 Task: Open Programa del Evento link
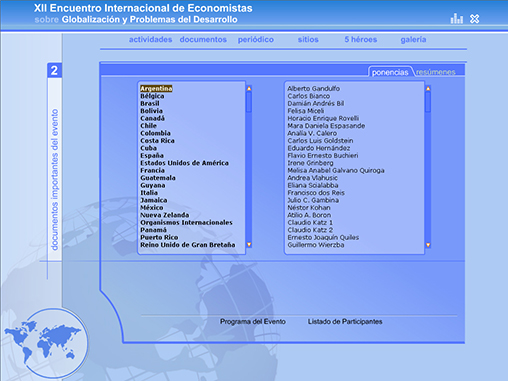click(x=253, y=321)
